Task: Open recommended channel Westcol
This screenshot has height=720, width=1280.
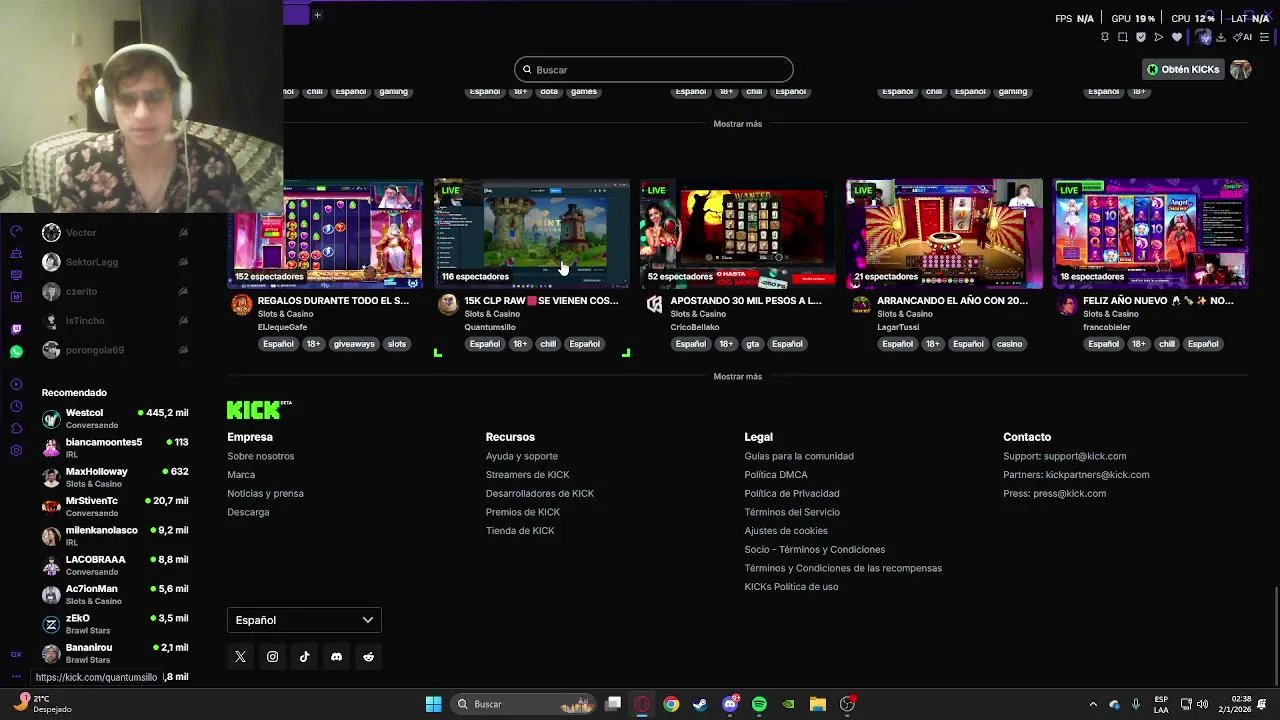Action: pyautogui.click(x=115, y=418)
